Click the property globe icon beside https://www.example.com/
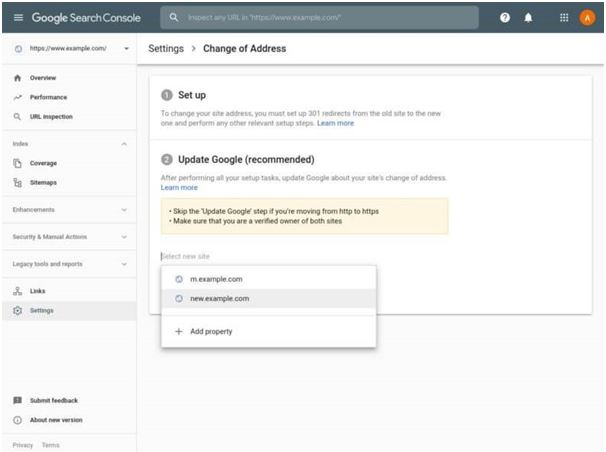This screenshot has height=452, width=606. tap(18, 49)
